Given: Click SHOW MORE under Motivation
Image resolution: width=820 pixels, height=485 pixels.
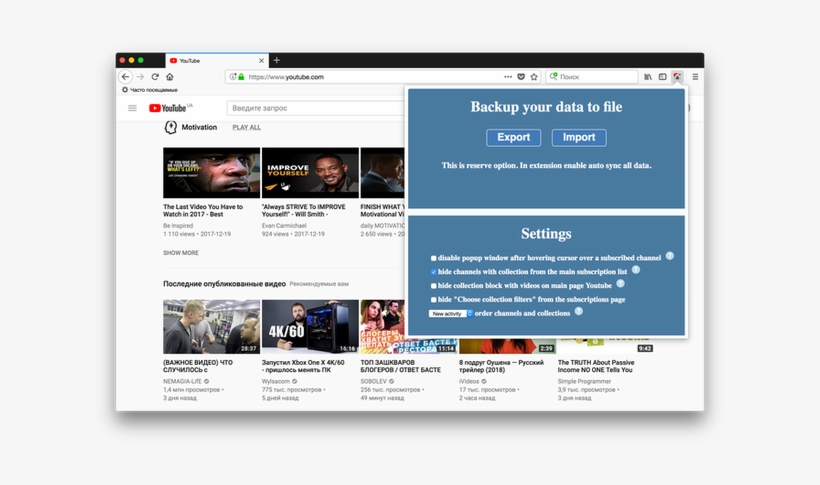Looking at the screenshot, I should tap(181, 253).
